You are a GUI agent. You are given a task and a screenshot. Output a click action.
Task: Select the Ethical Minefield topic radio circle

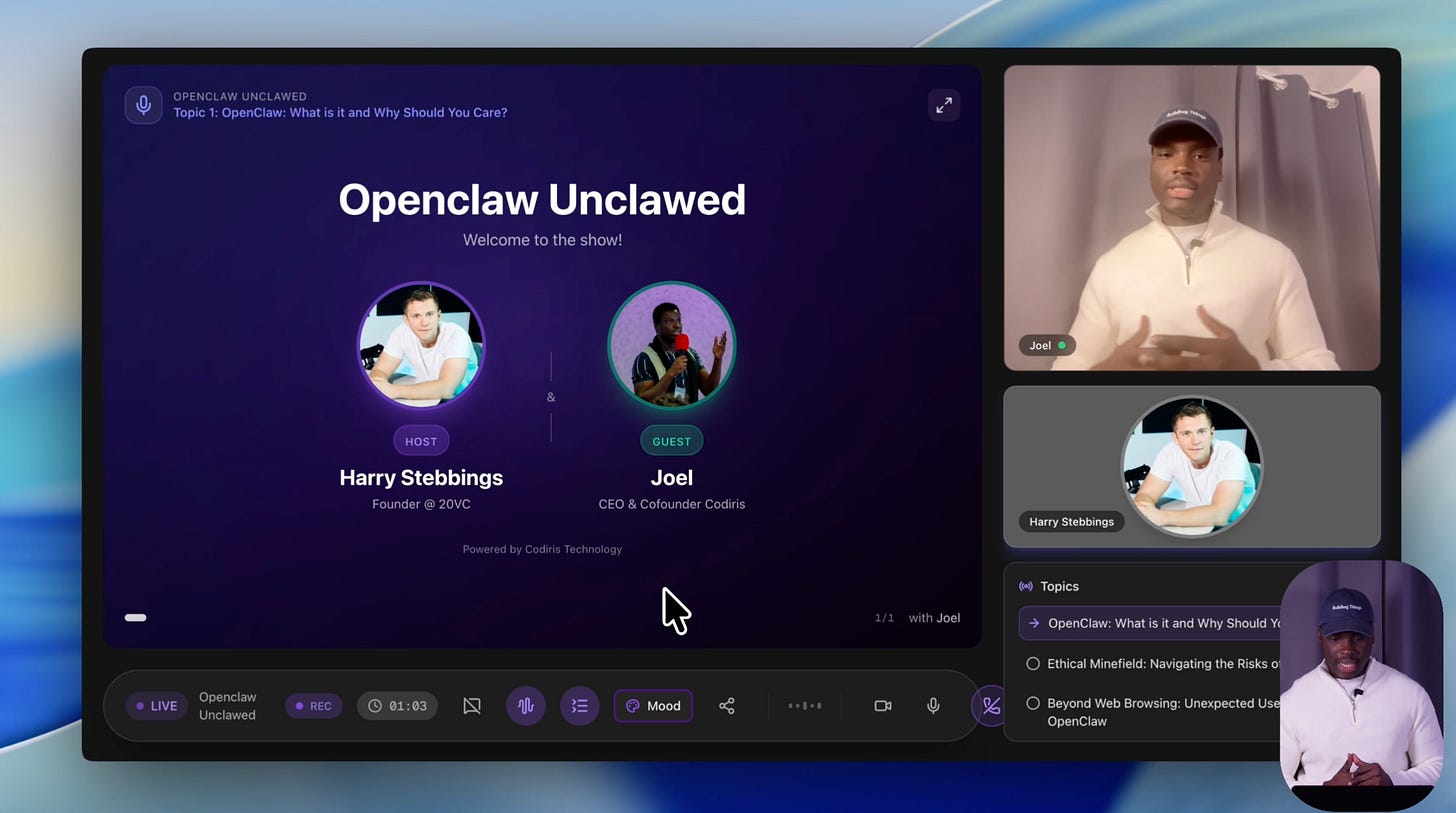(1033, 664)
